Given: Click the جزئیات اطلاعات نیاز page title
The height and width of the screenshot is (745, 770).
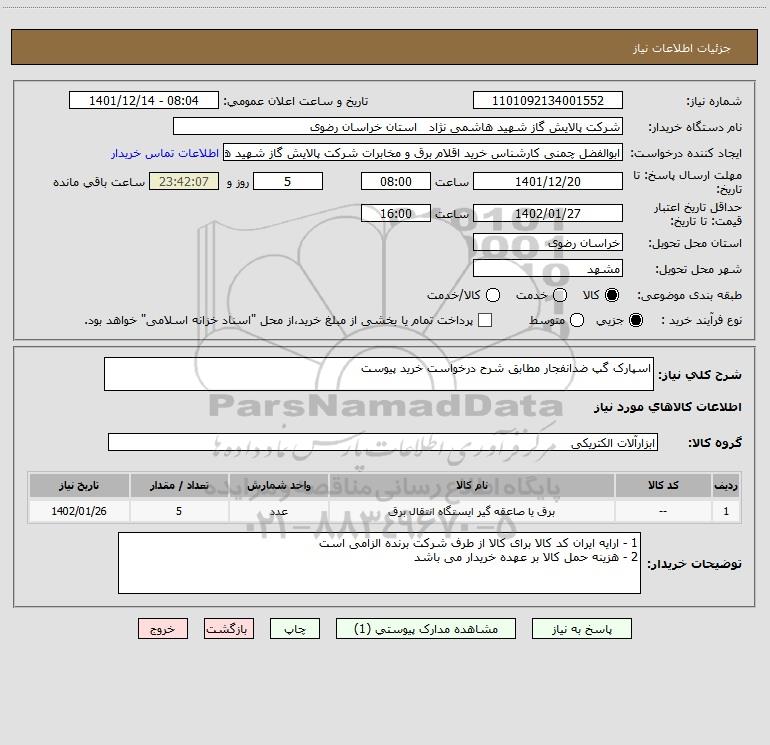Looking at the screenshot, I should pyautogui.click(x=682, y=48).
